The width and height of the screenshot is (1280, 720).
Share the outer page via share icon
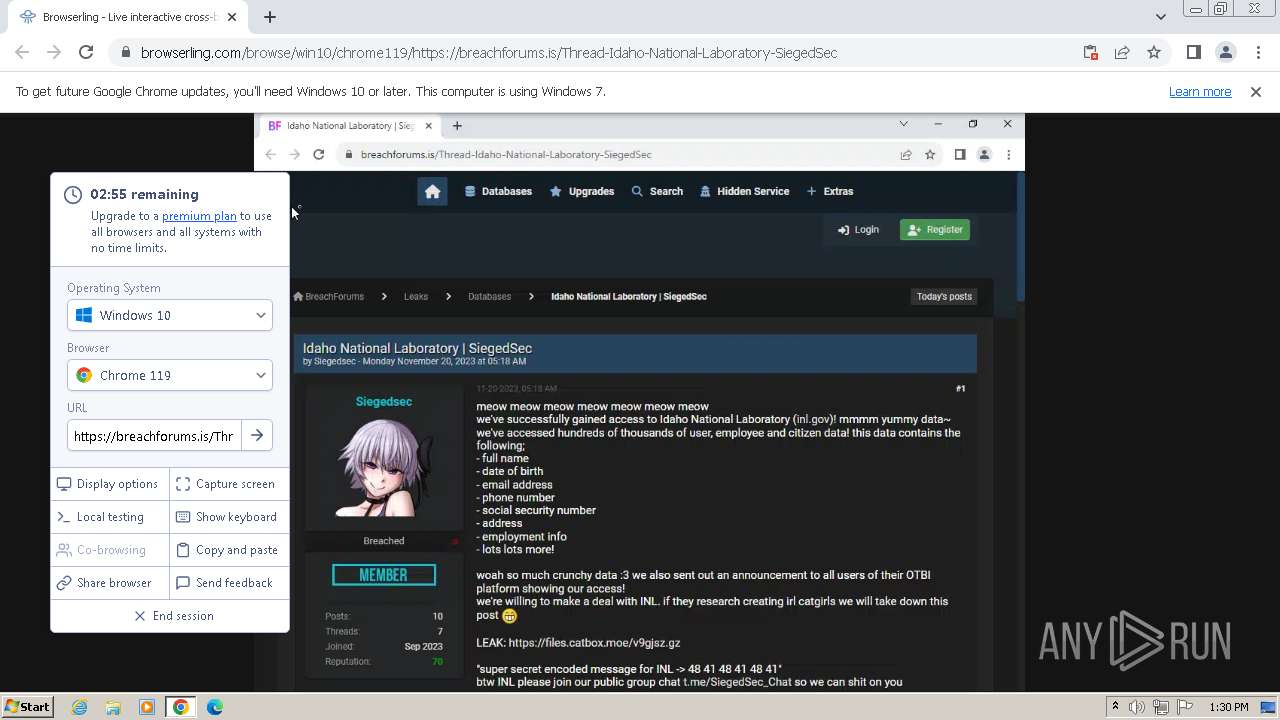(x=1122, y=53)
